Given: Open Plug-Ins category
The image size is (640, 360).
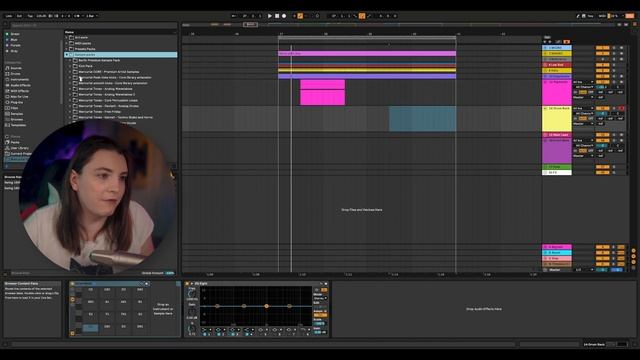Looking at the screenshot, I should click(17, 102).
